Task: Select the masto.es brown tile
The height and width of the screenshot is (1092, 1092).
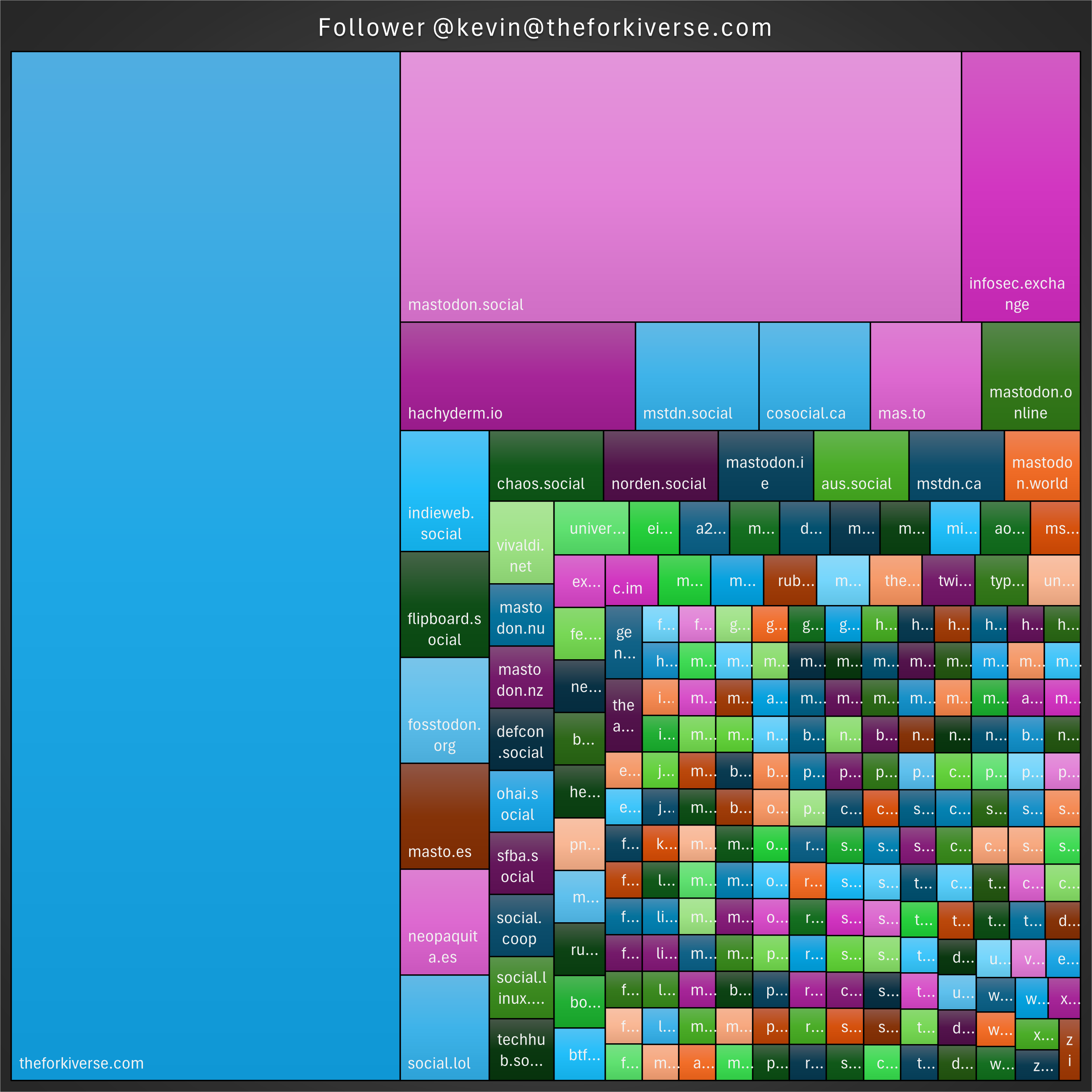Action: click(x=444, y=816)
